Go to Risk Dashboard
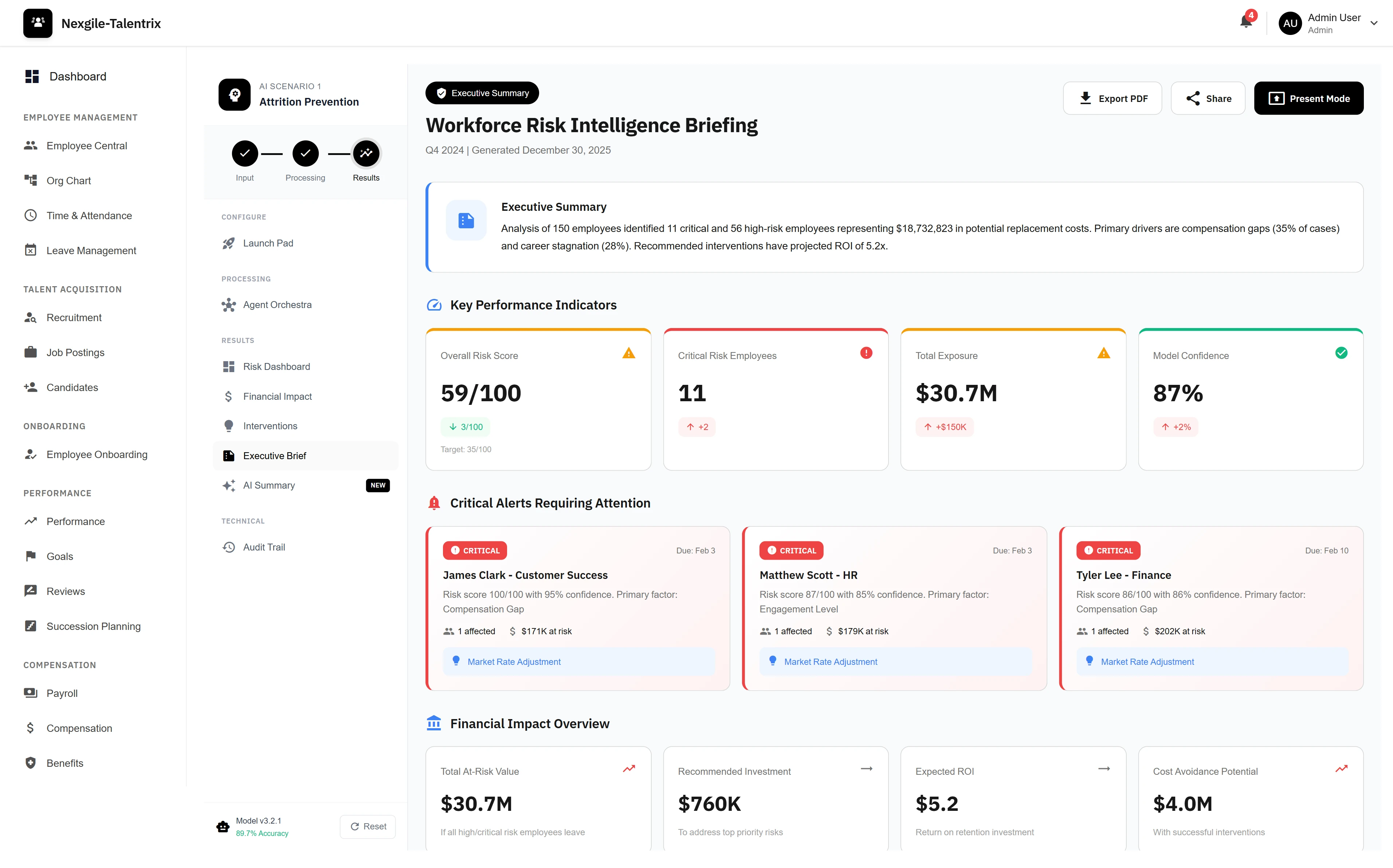Viewport: 1393px width, 868px height. click(276, 367)
